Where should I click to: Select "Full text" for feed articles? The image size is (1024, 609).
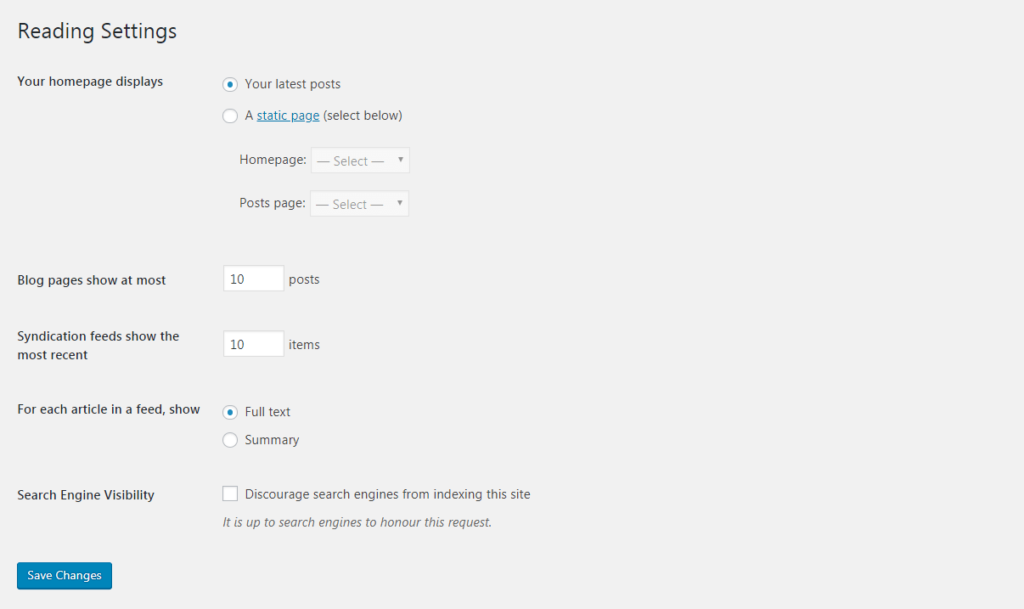click(230, 411)
